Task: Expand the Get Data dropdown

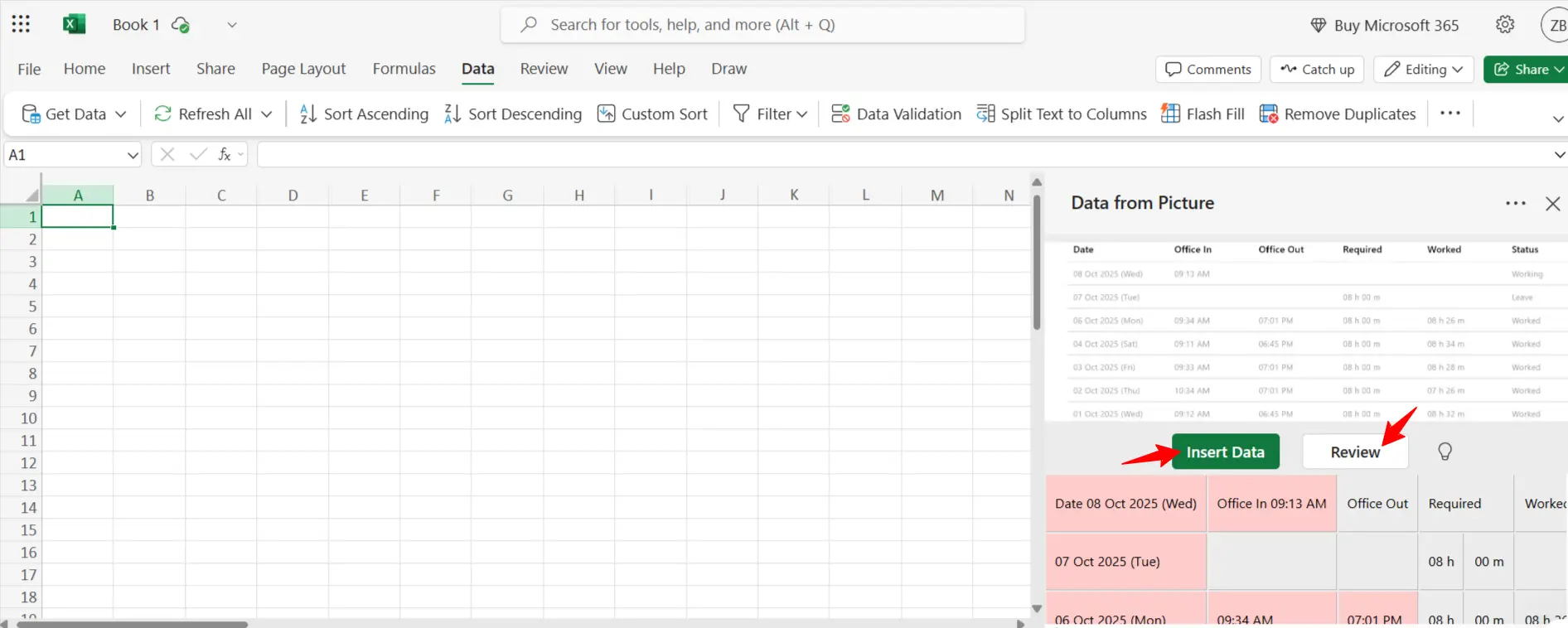Action: coord(121,114)
